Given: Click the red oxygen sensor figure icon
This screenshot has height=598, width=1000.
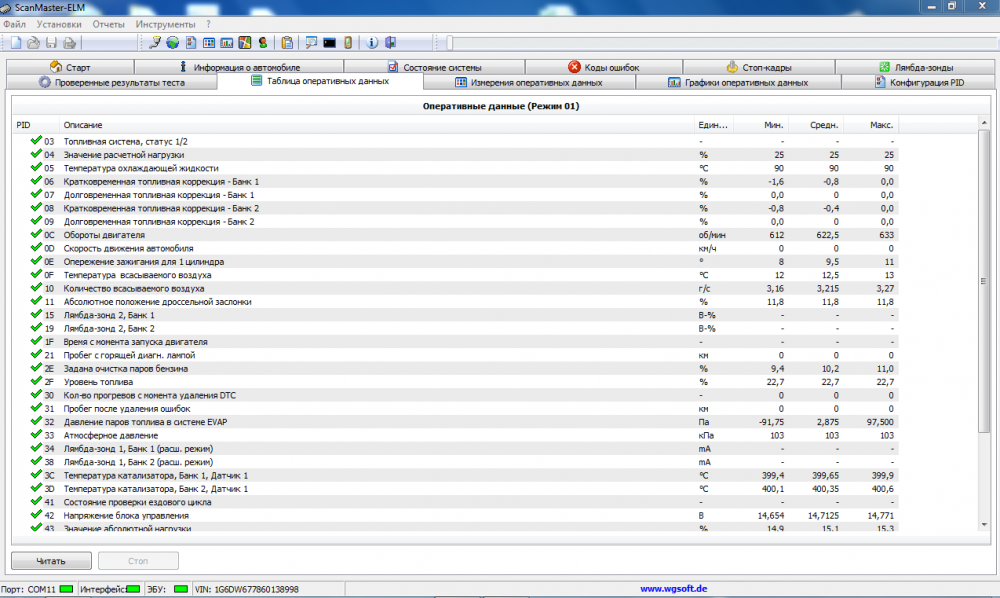Looking at the screenshot, I should click(x=263, y=42).
